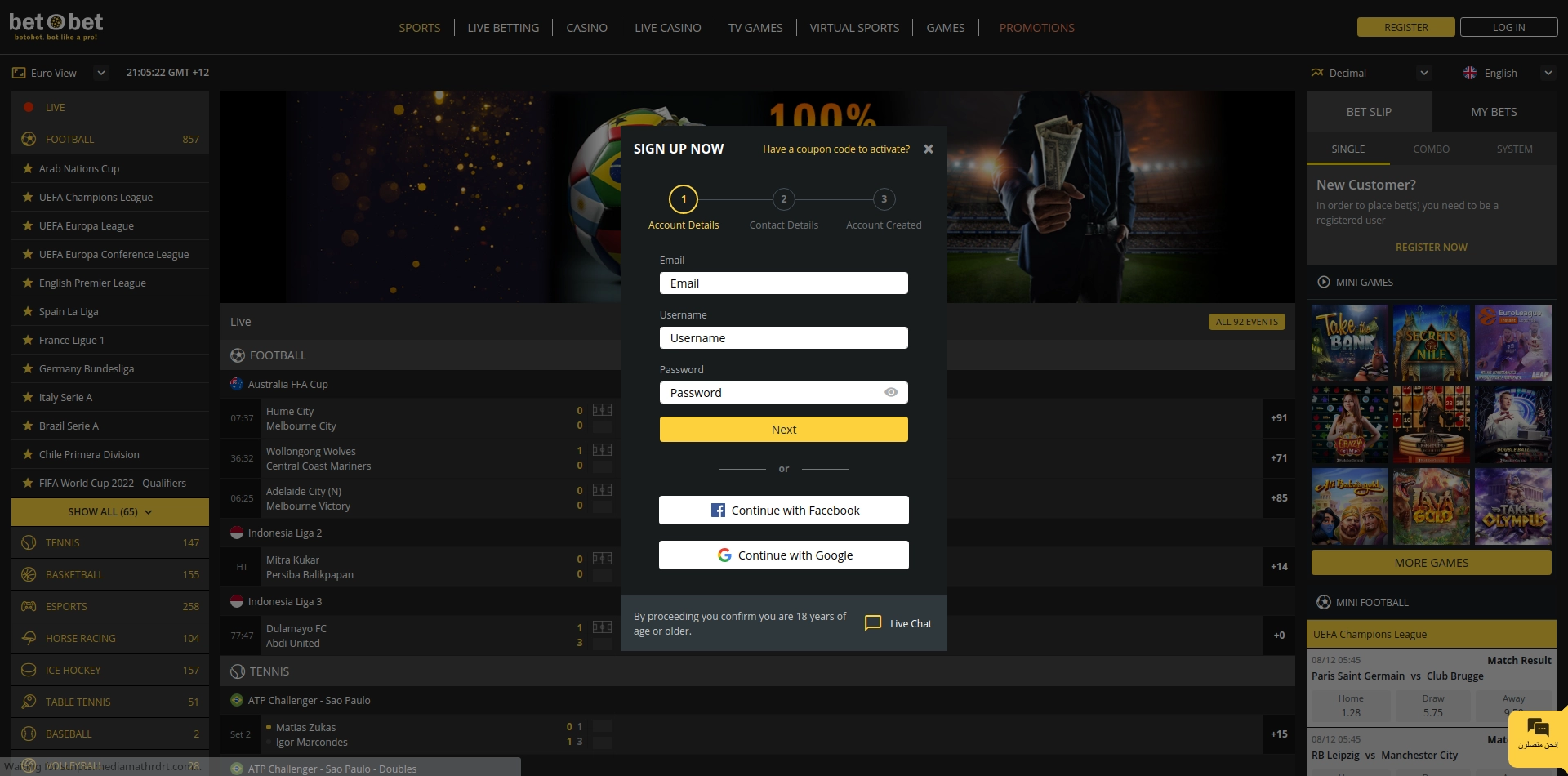Click the Facebook logo icon
Screen dimensions: 1568x776
click(718, 511)
